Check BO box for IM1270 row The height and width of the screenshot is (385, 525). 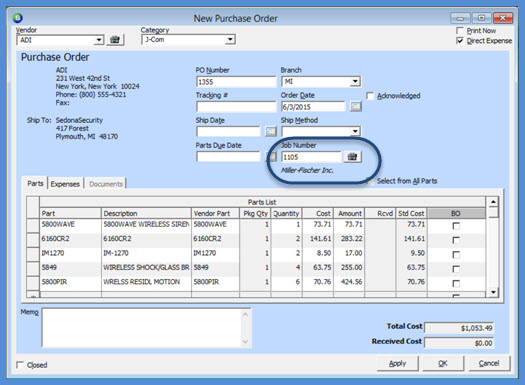point(456,255)
